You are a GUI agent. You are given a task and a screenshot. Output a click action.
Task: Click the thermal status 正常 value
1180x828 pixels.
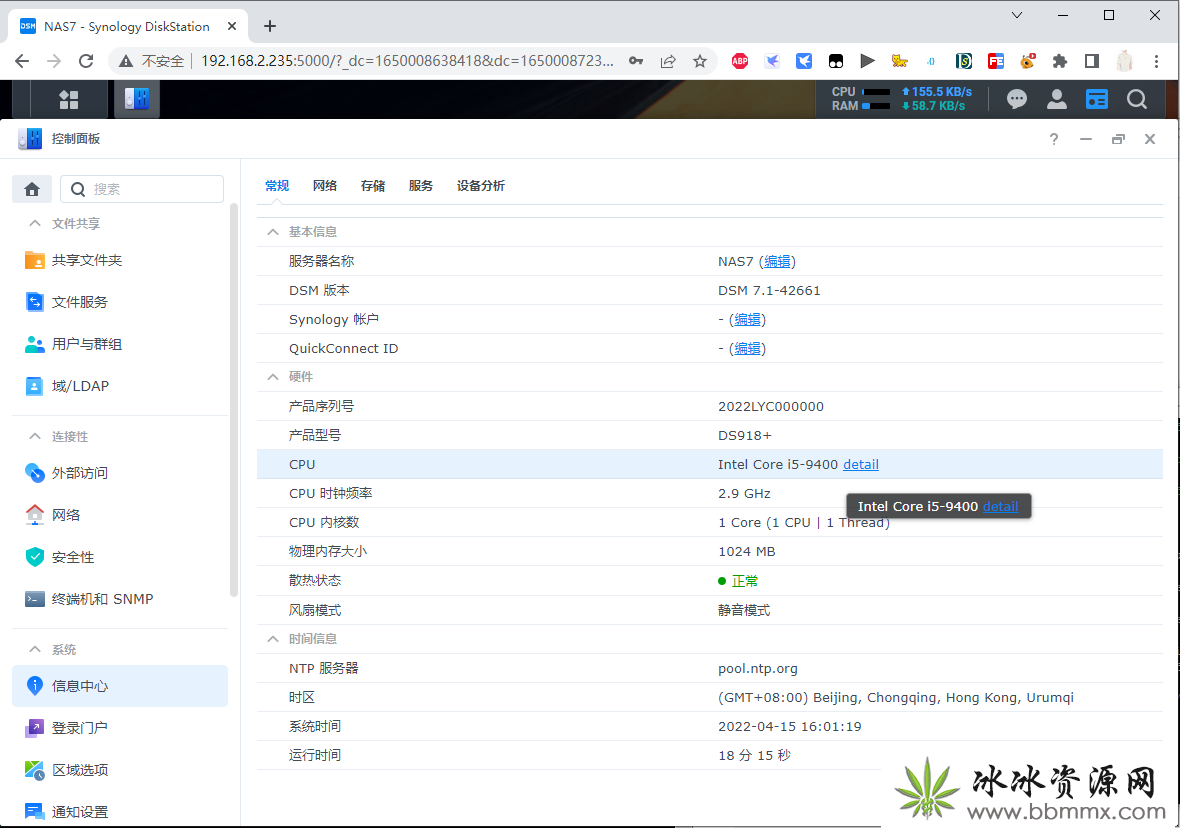[x=745, y=581]
